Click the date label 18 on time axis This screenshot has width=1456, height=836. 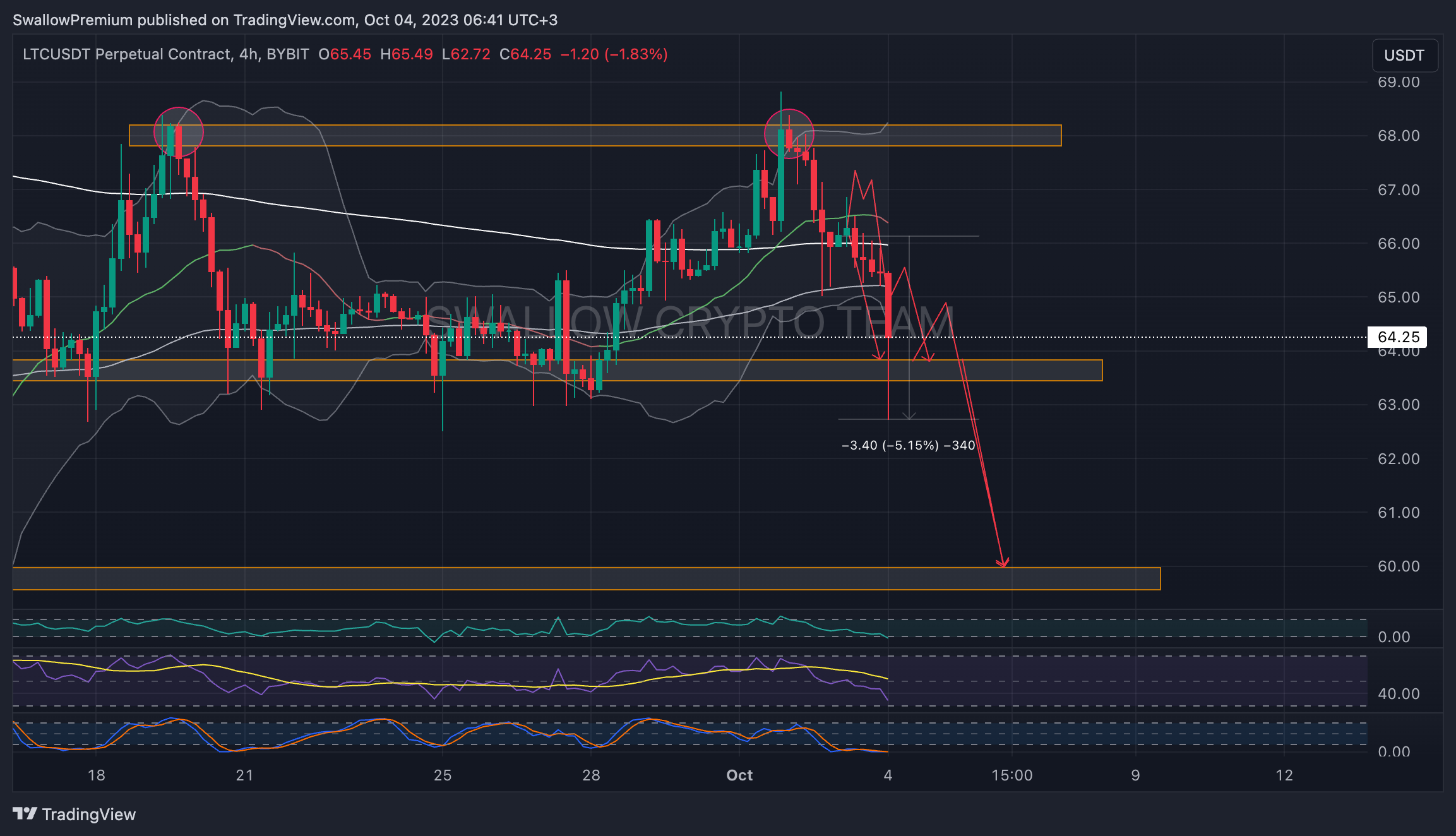(96, 775)
